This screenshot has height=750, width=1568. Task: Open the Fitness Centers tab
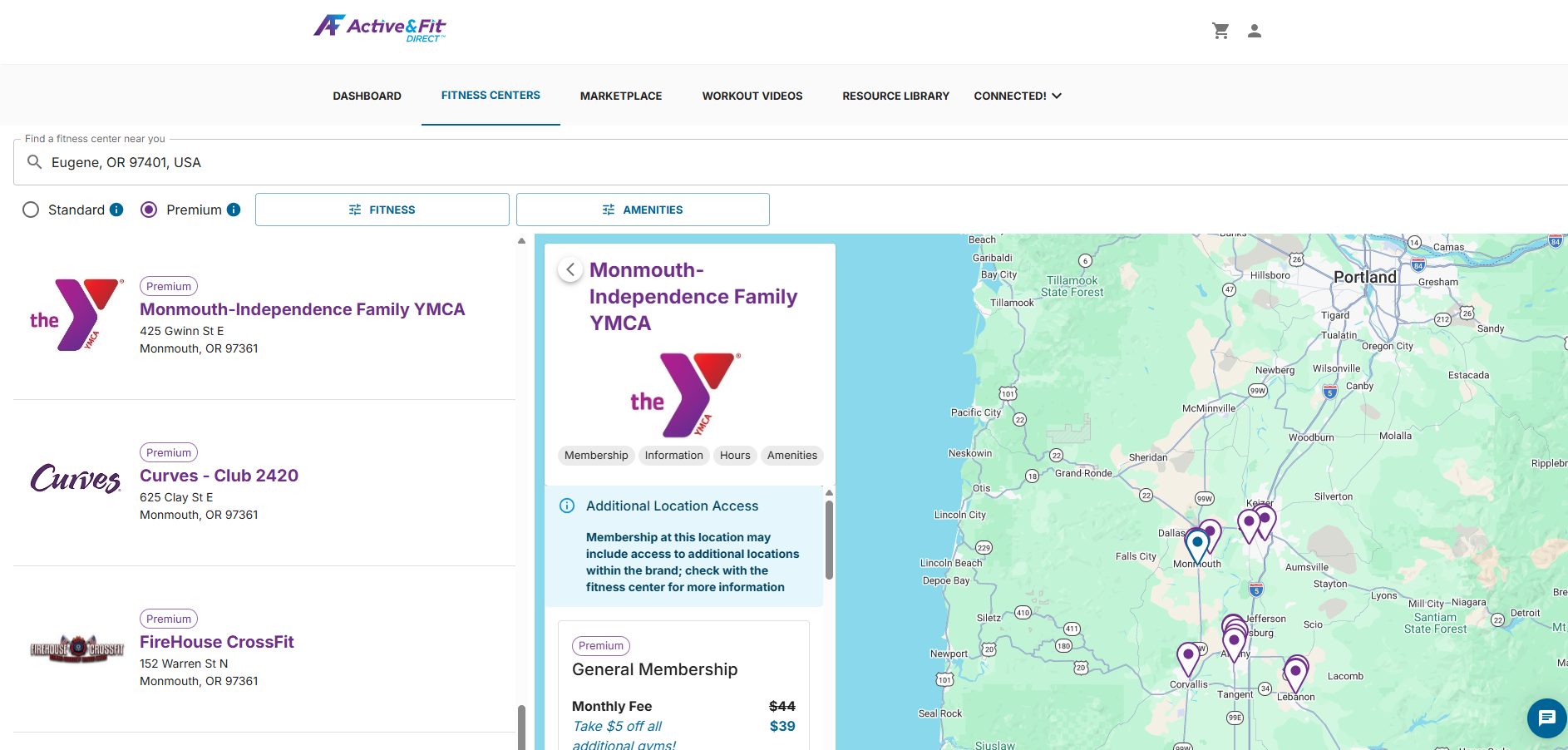[x=491, y=96]
